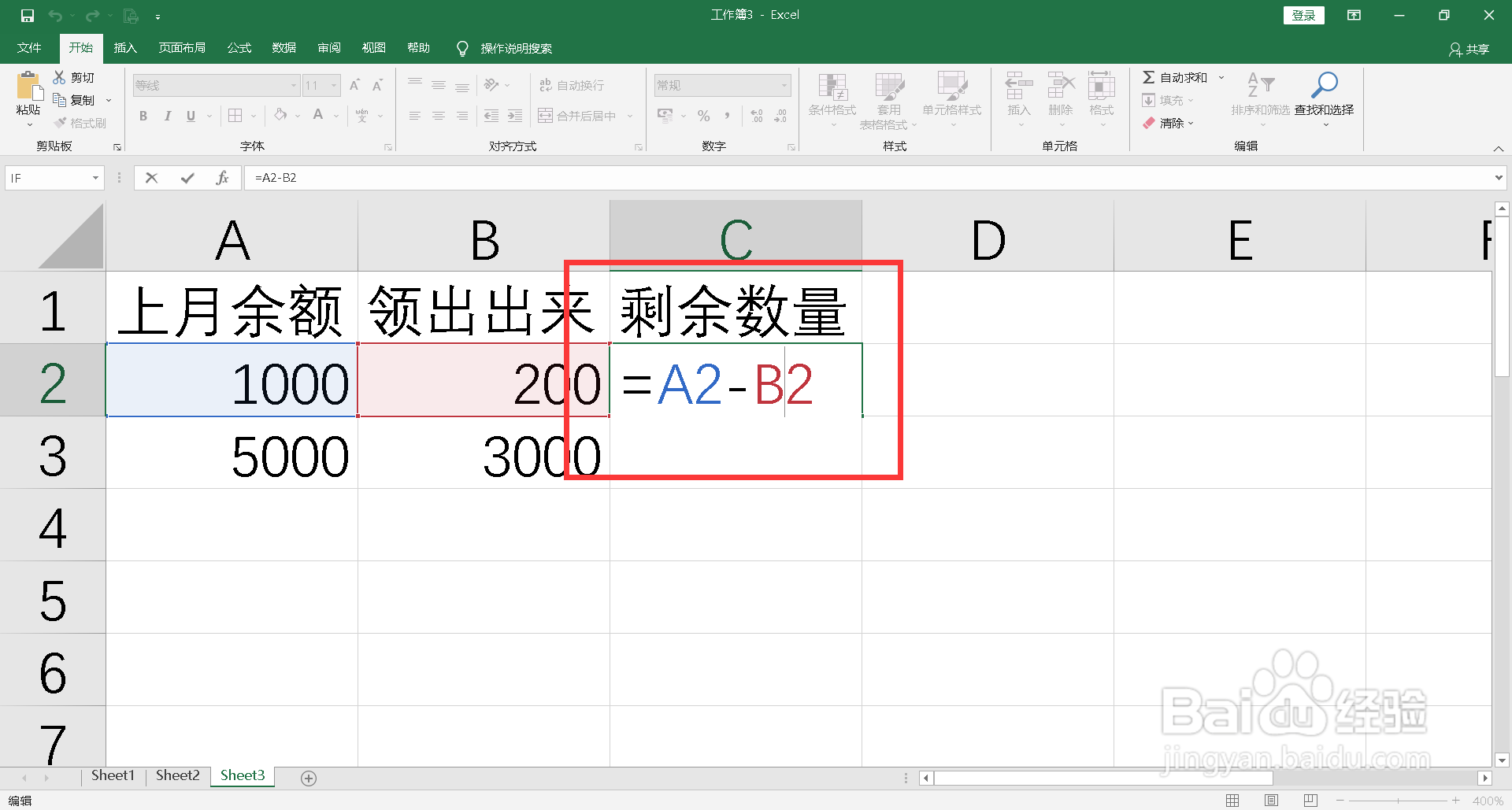Viewport: 1512px width, 810px height.
Task: Click the search lightbulb icon
Action: point(462,49)
